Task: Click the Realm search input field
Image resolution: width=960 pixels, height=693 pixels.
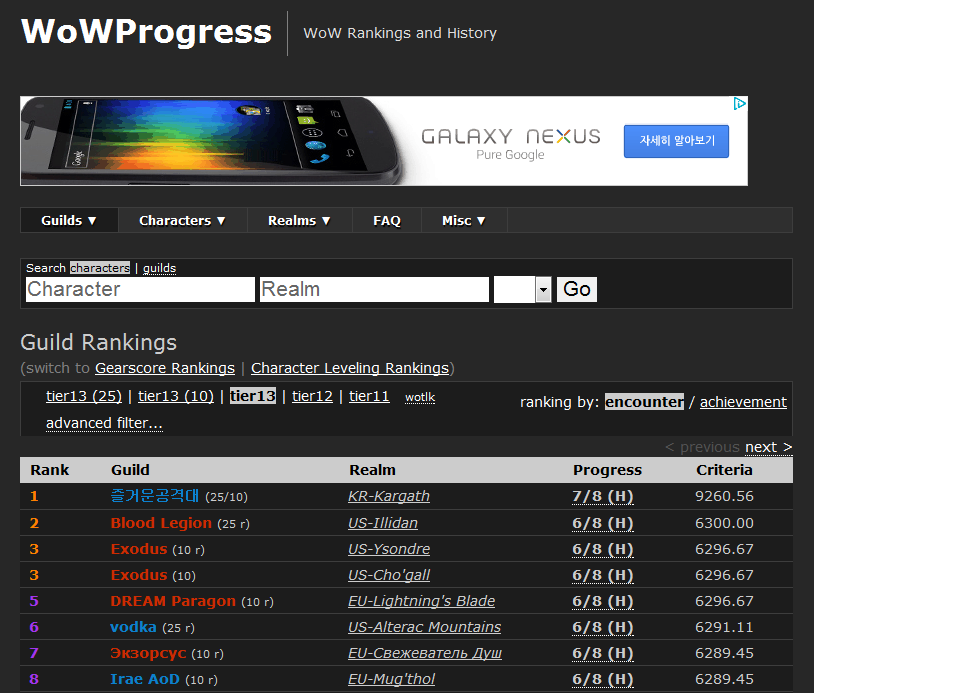Action: (x=374, y=290)
